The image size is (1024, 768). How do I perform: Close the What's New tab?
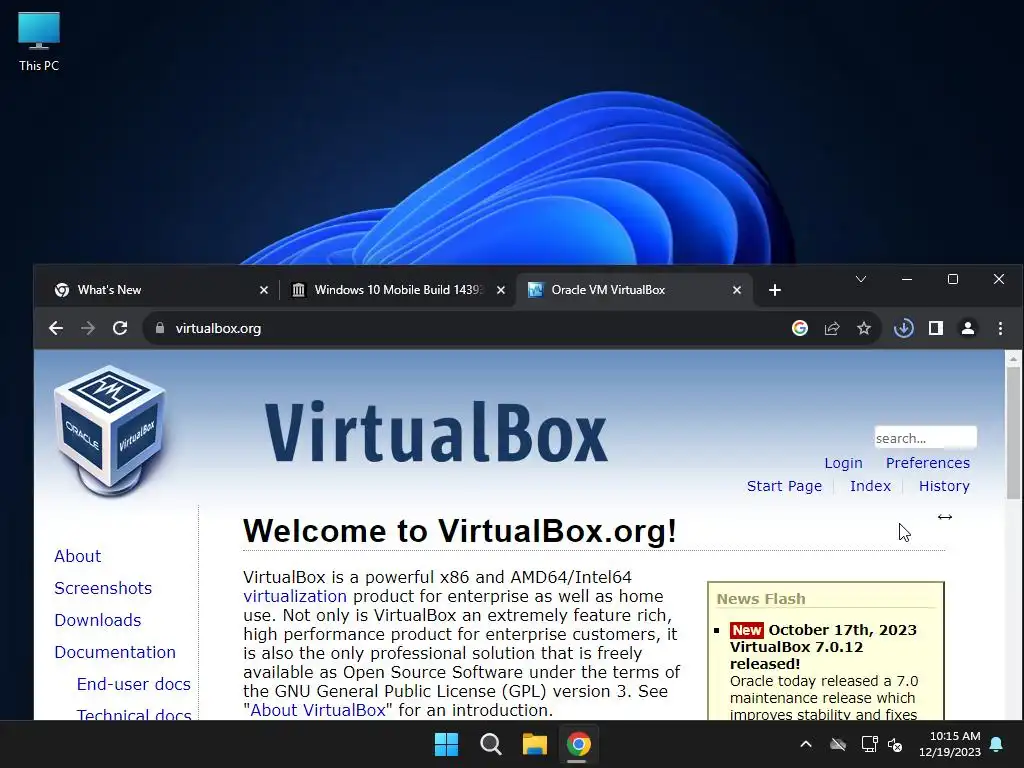264,290
